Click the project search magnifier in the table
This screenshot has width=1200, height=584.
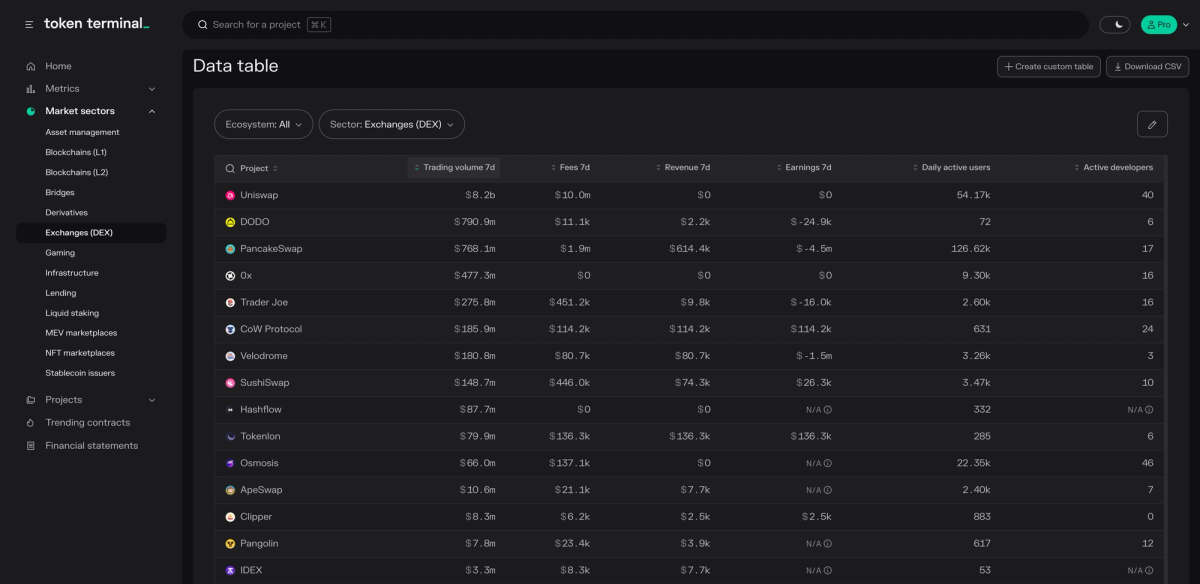click(x=229, y=167)
